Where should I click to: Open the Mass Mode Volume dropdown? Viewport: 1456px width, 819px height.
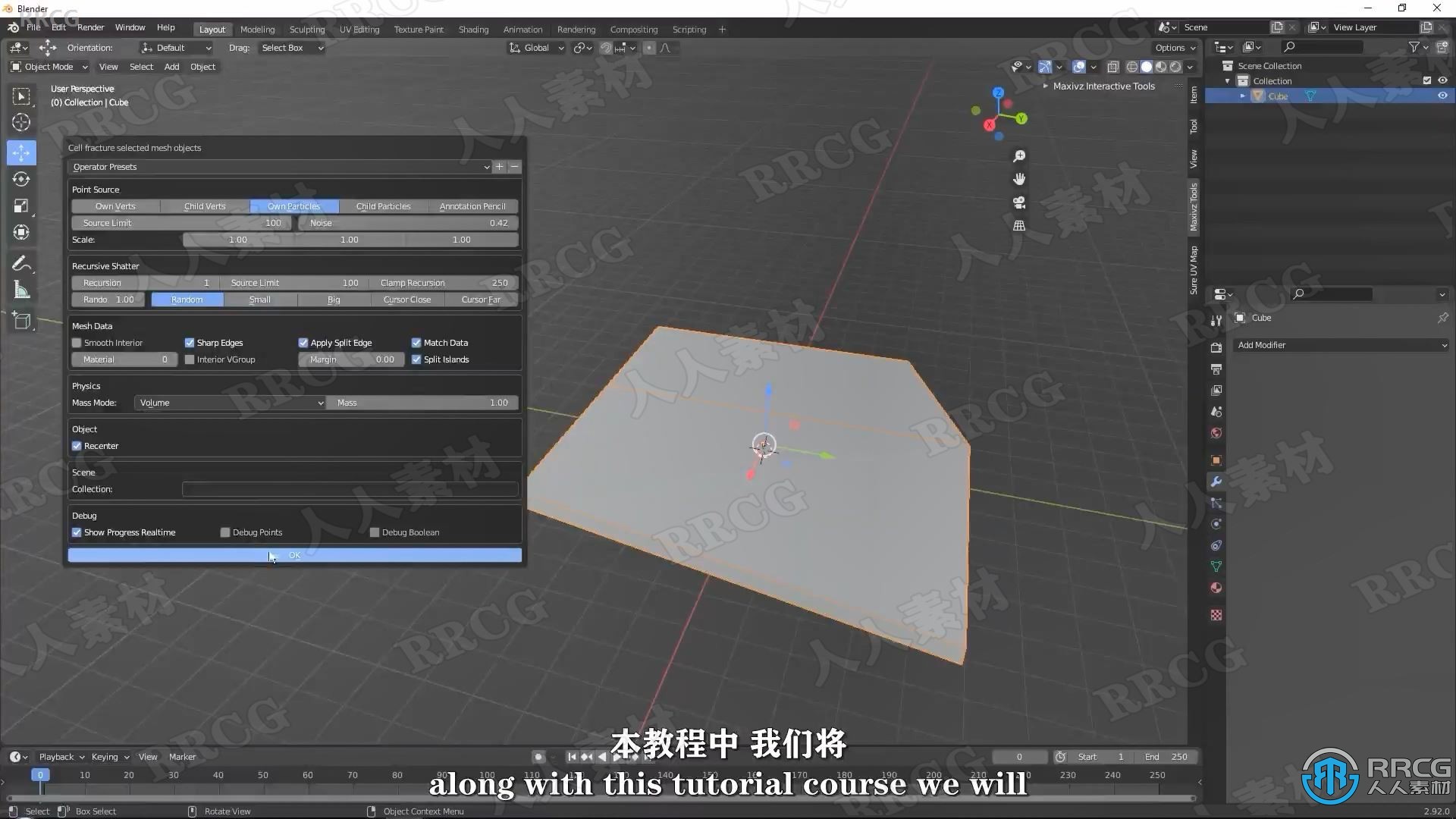tap(231, 402)
